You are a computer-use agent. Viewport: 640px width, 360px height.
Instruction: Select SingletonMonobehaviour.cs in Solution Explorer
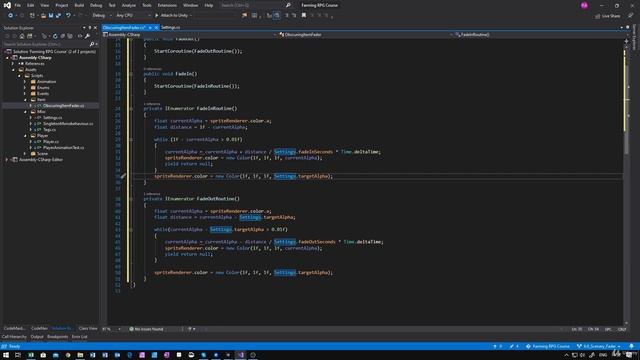[68, 124]
